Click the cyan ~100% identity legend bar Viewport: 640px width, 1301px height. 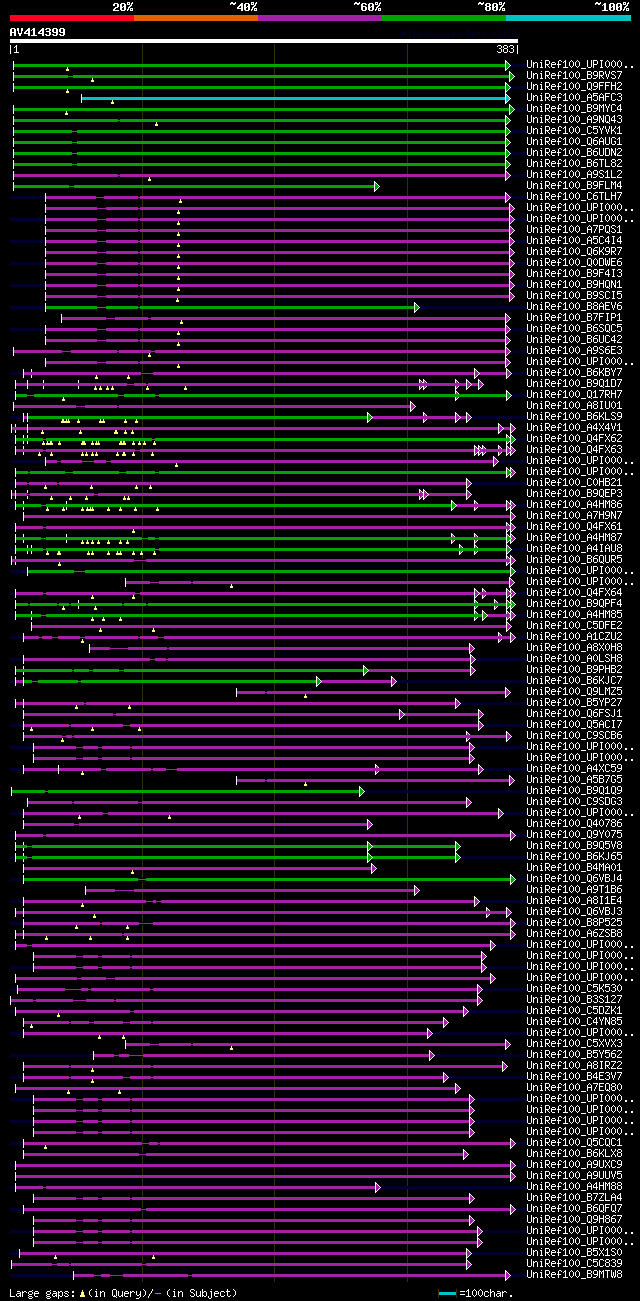point(567,18)
